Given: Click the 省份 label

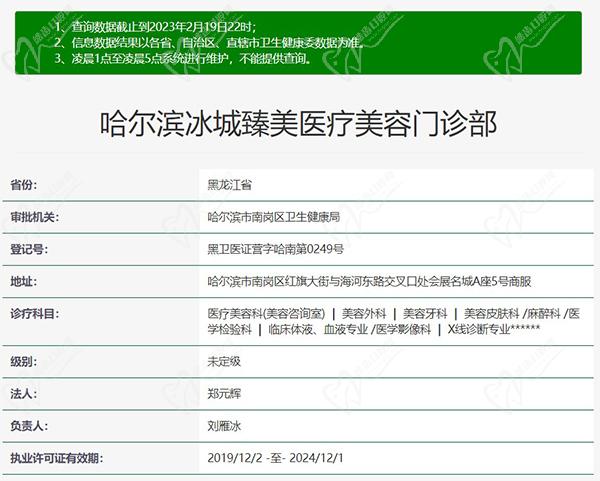Looking at the screenshot, I should click(x=24, y=185).
